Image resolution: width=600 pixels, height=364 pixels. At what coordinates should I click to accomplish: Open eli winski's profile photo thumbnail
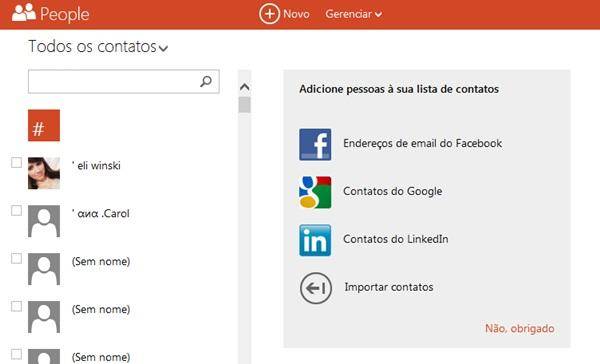(44, 173)
